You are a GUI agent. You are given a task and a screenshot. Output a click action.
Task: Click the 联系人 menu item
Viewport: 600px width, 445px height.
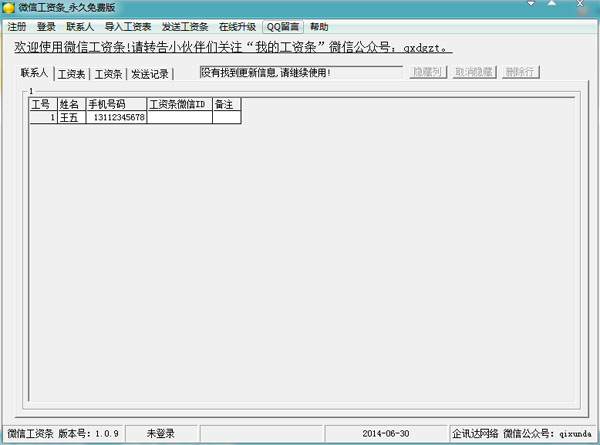click(x=80, y=27)
